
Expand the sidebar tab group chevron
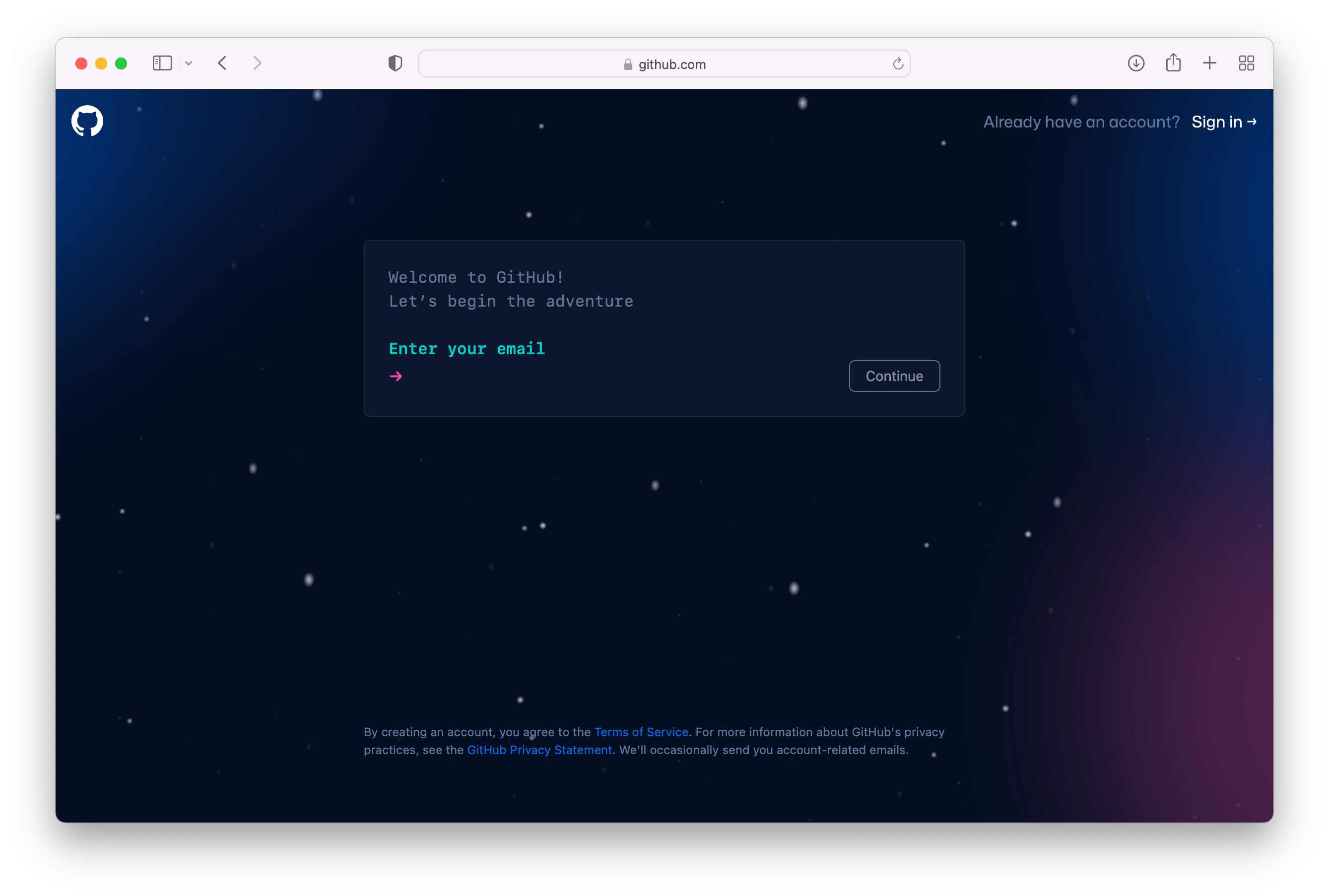click(189, 64)
